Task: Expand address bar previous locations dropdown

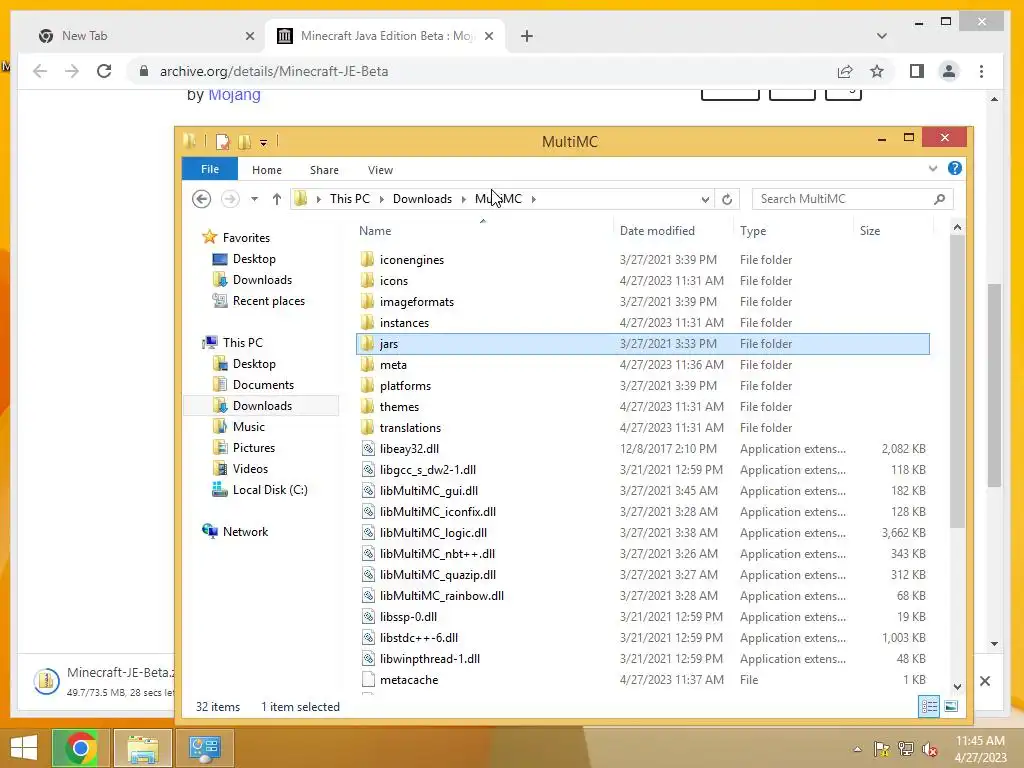Action: coord(705,199)
